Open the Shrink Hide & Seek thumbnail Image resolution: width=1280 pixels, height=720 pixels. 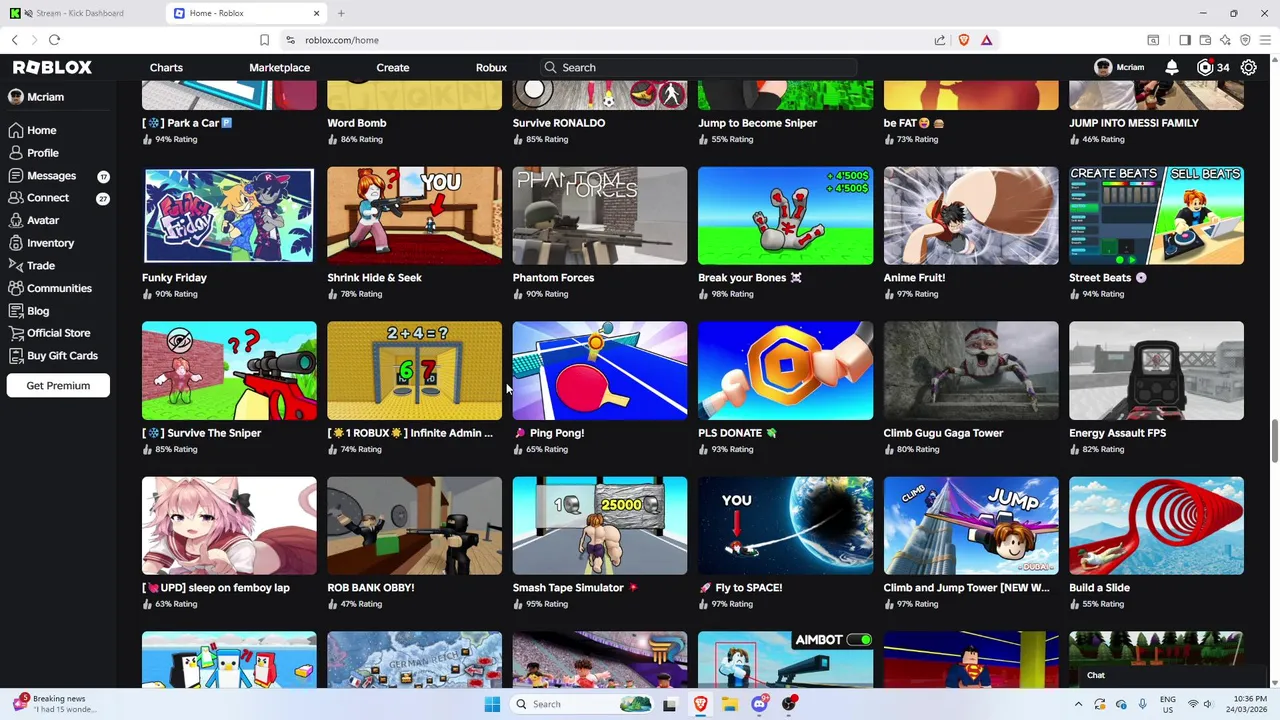click(x=414, y=215)
